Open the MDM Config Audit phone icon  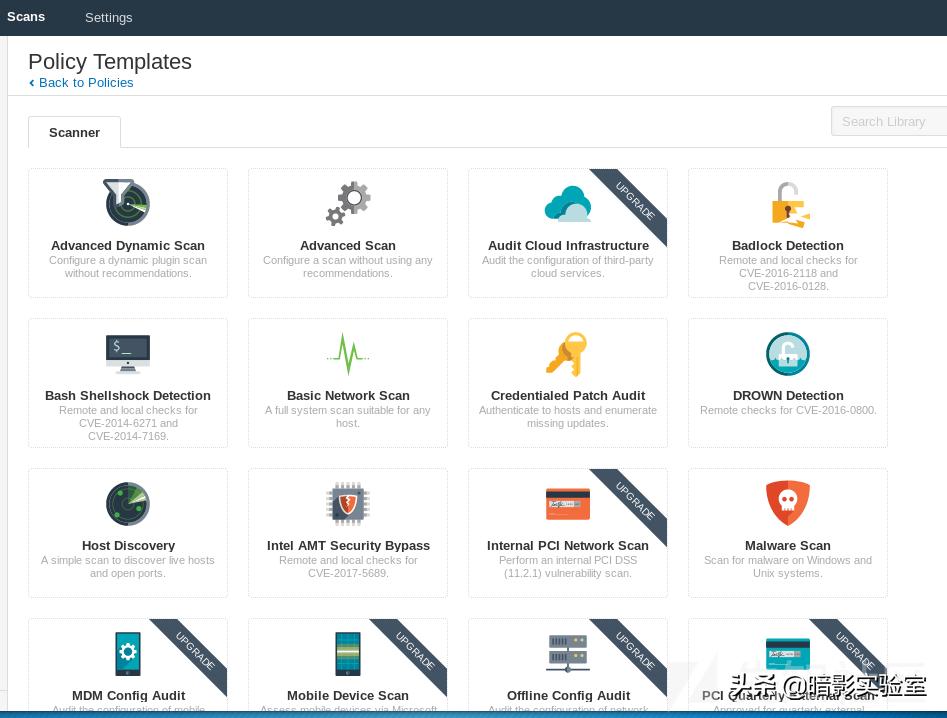point(128,654)
